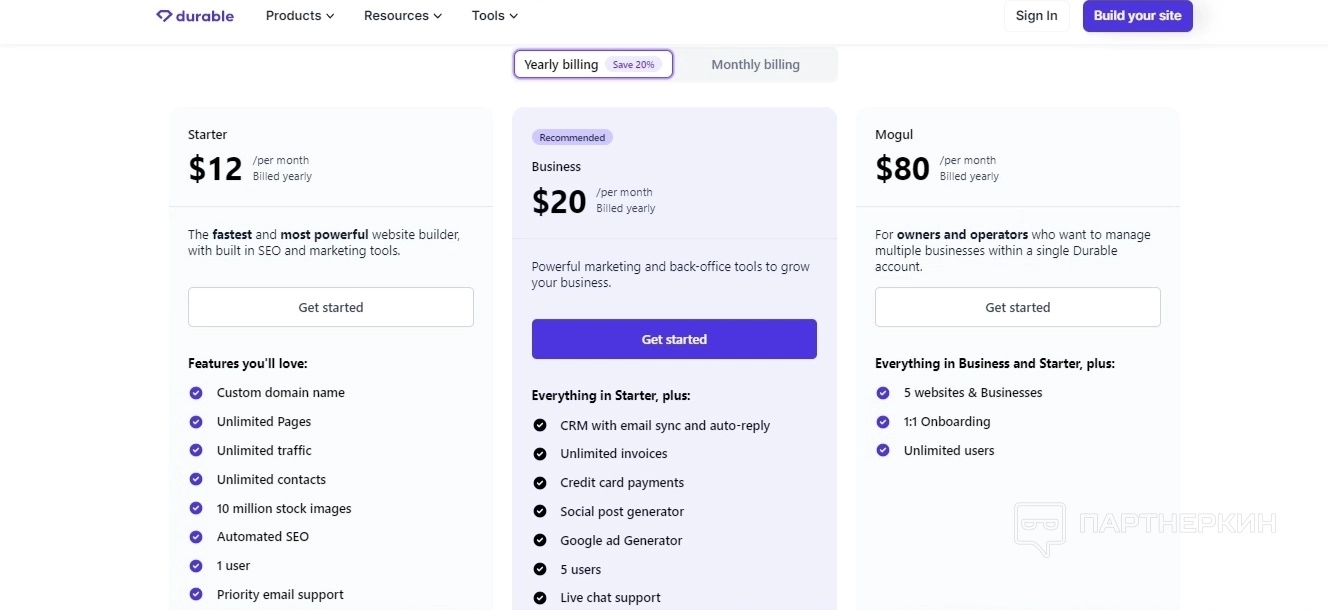The height and width of the screenshot is (610, 1328).
Task: Click the Save 20% badge
Action: click(633, 65)
